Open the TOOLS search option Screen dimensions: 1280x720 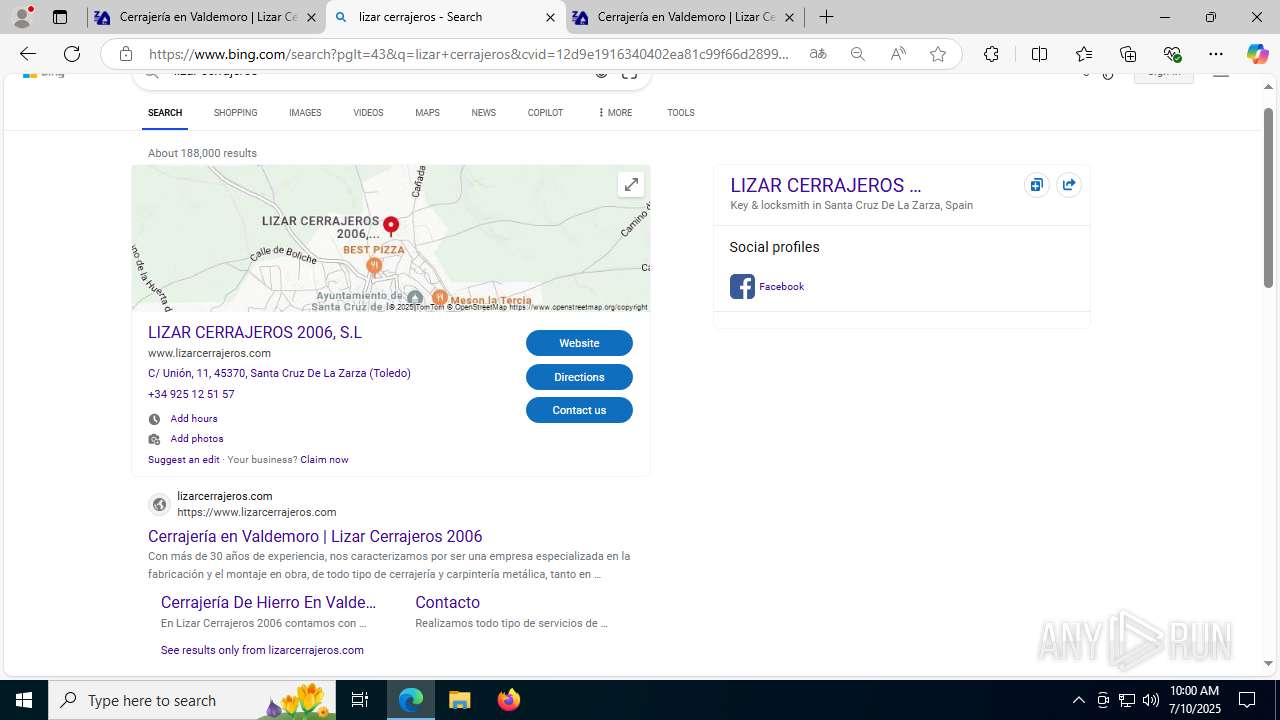coord(680,113)
